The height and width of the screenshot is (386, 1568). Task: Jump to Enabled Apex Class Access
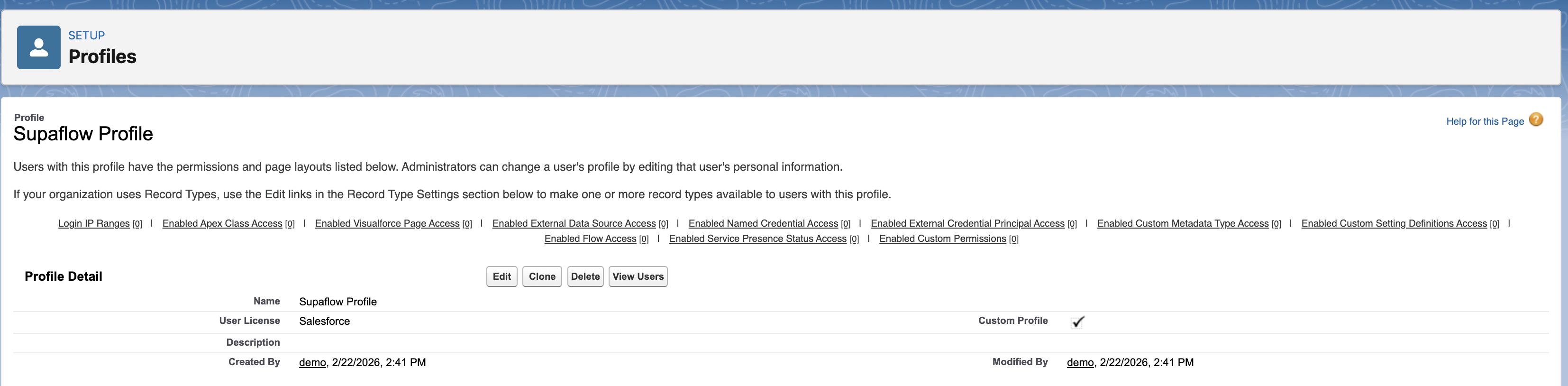pyautogui.click(x=222, y=223)
